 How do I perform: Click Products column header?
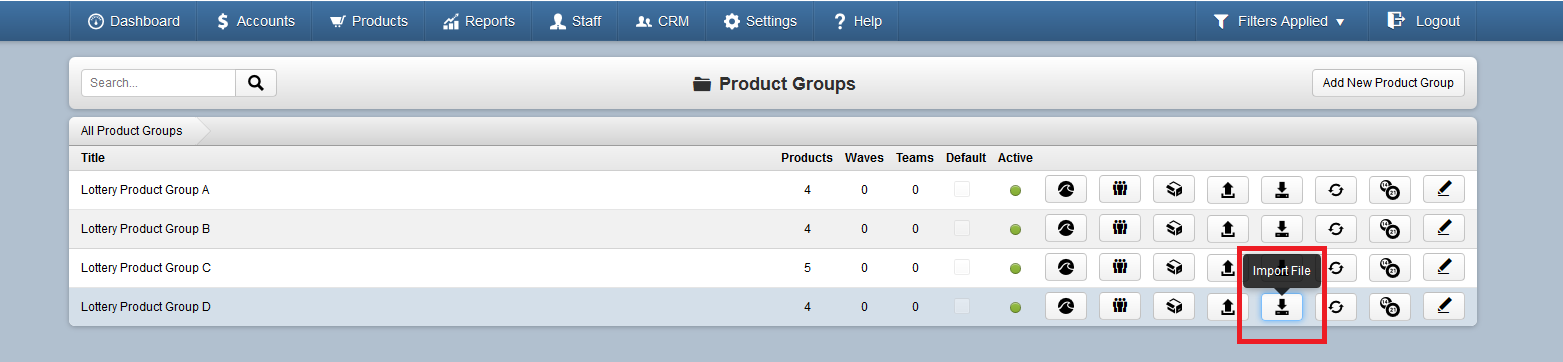pyautogui.click(x=807, y=158)
